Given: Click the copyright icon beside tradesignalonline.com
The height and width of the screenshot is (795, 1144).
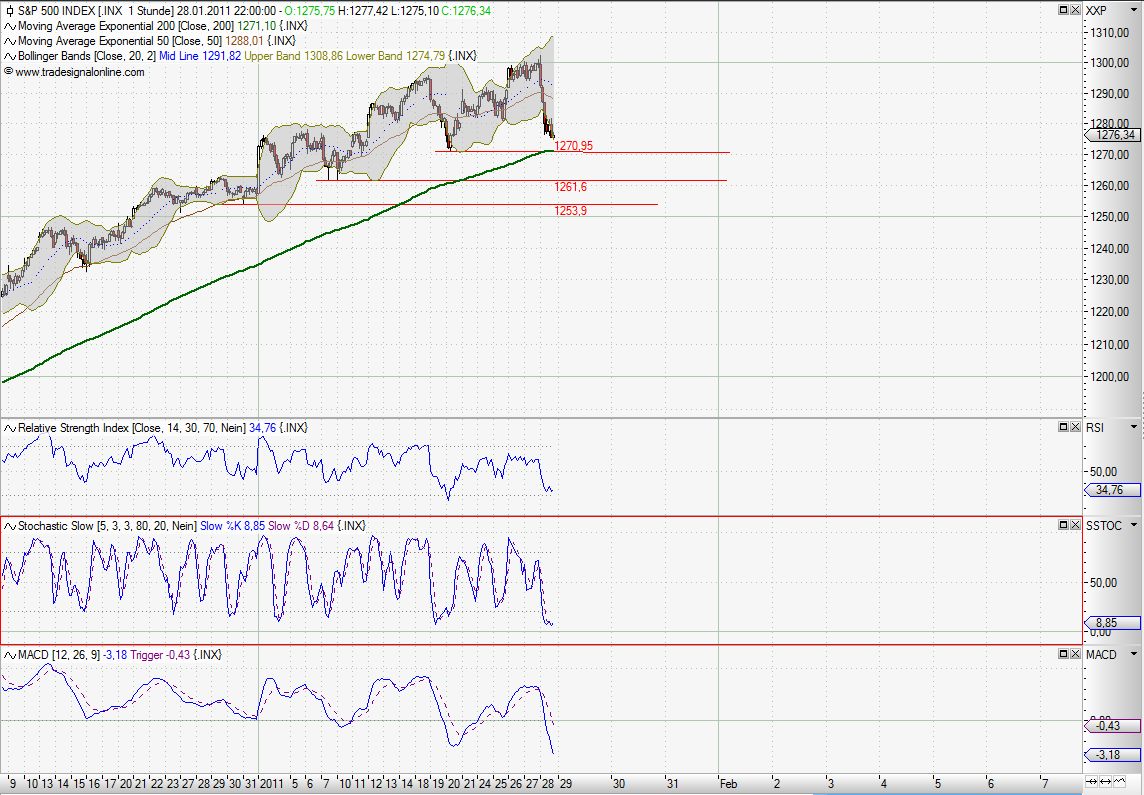Looking at the screenshot, I should [x=7, y=72].
